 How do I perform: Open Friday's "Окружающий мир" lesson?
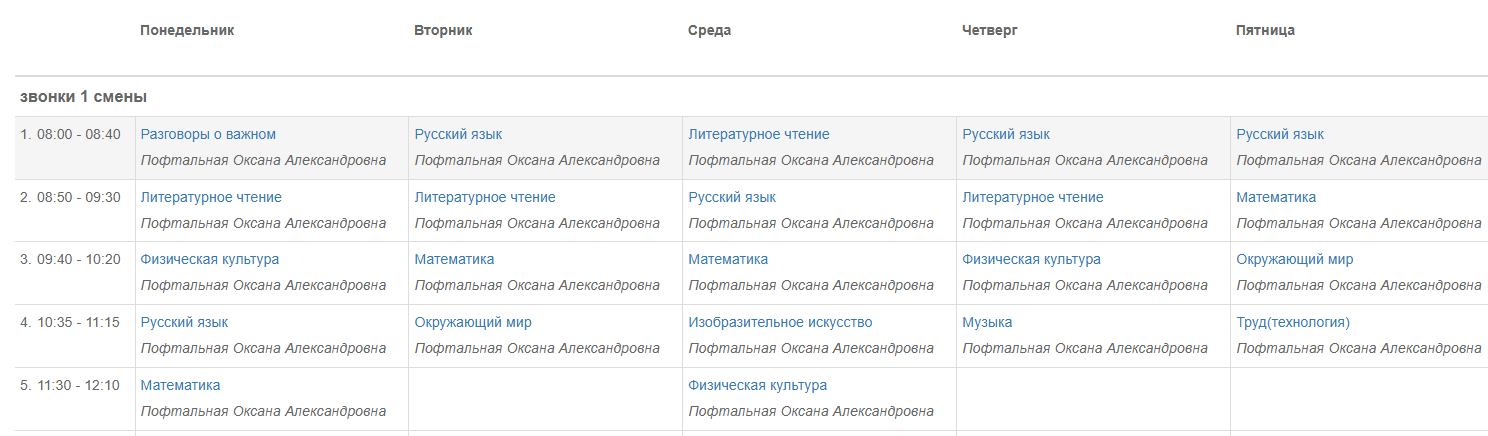[1295, 260]
